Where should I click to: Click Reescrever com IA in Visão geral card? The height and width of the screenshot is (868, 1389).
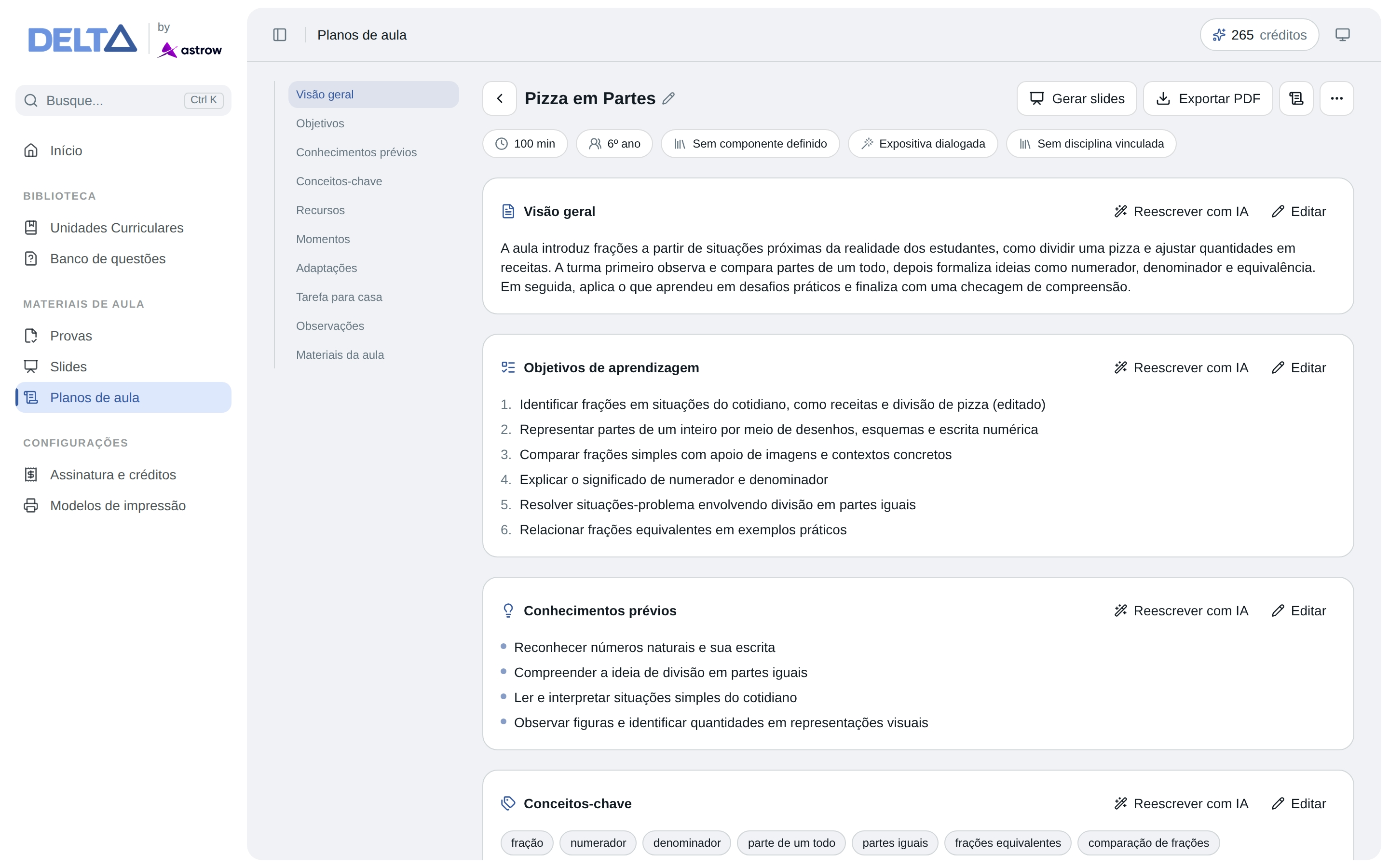click(x=1181, y=211)
